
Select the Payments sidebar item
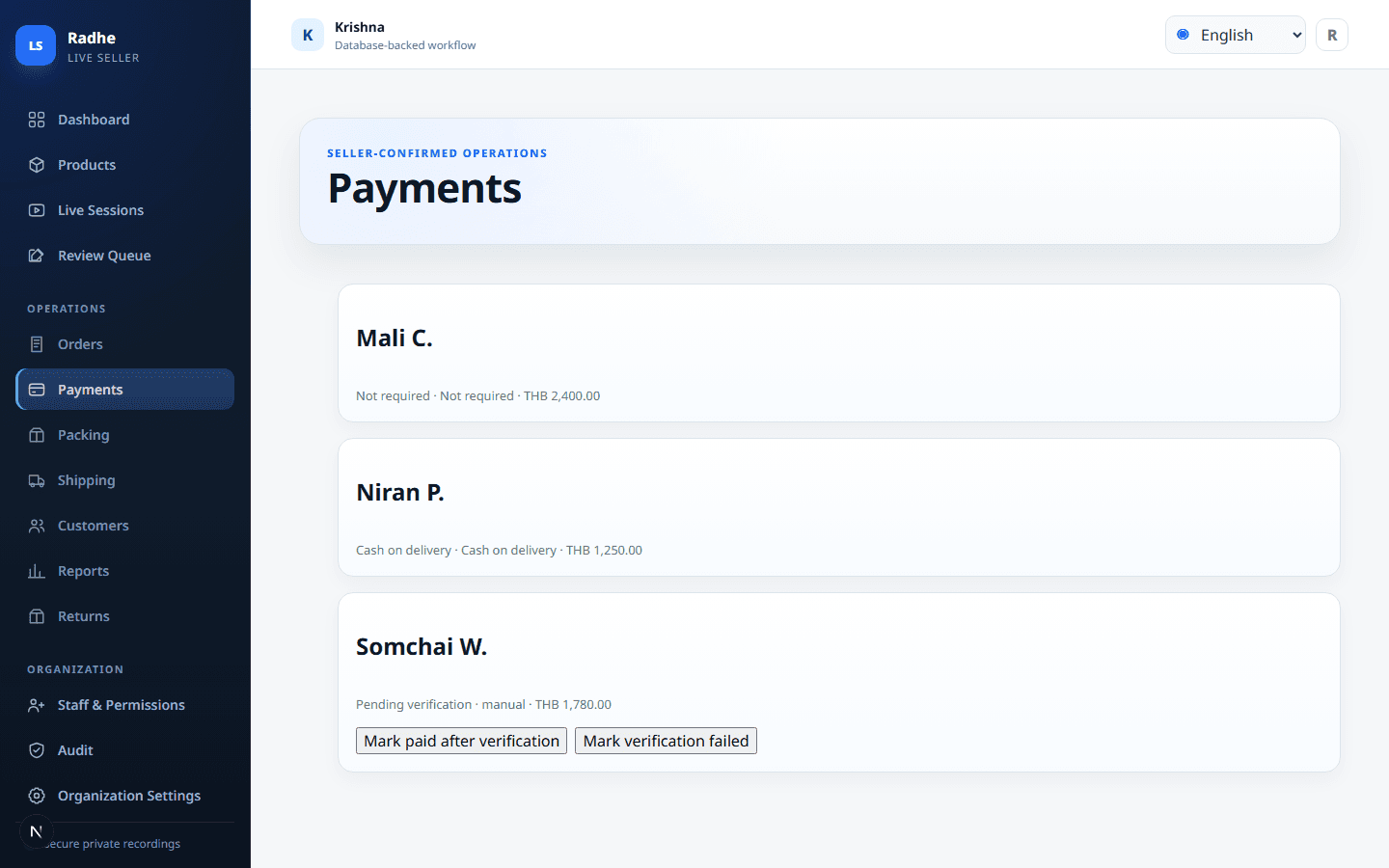click(x=124, y=390)
